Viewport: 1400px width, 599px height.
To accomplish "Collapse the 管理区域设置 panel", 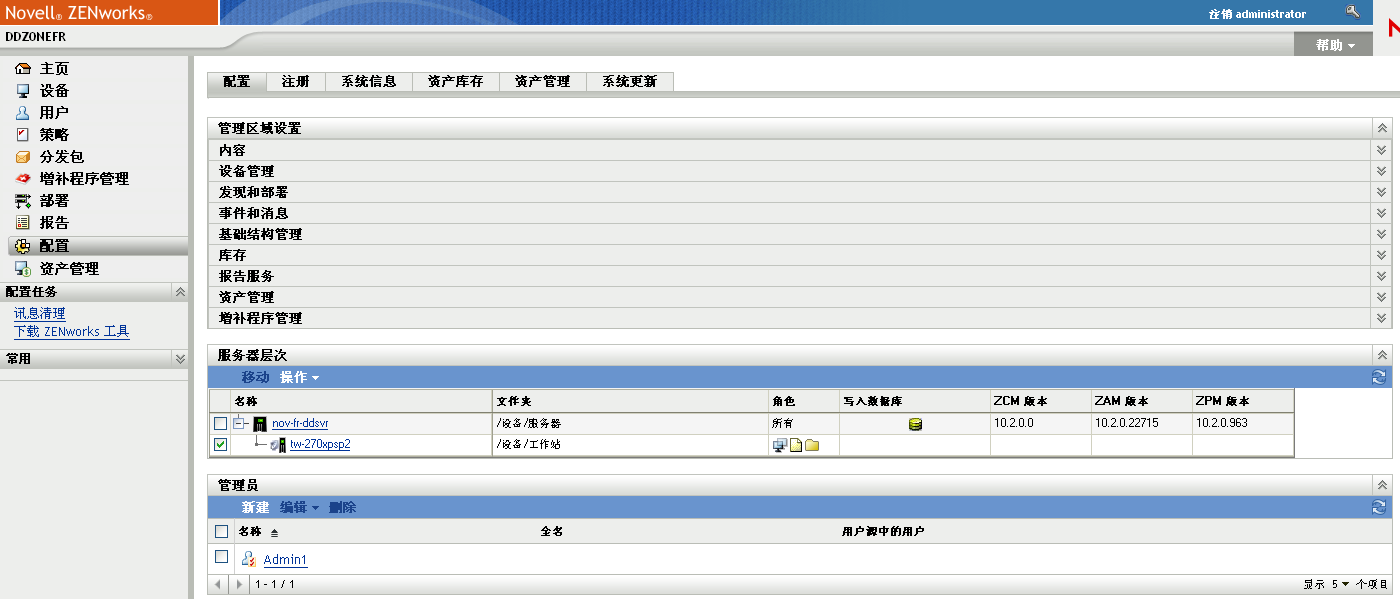I will (1382, 129).
